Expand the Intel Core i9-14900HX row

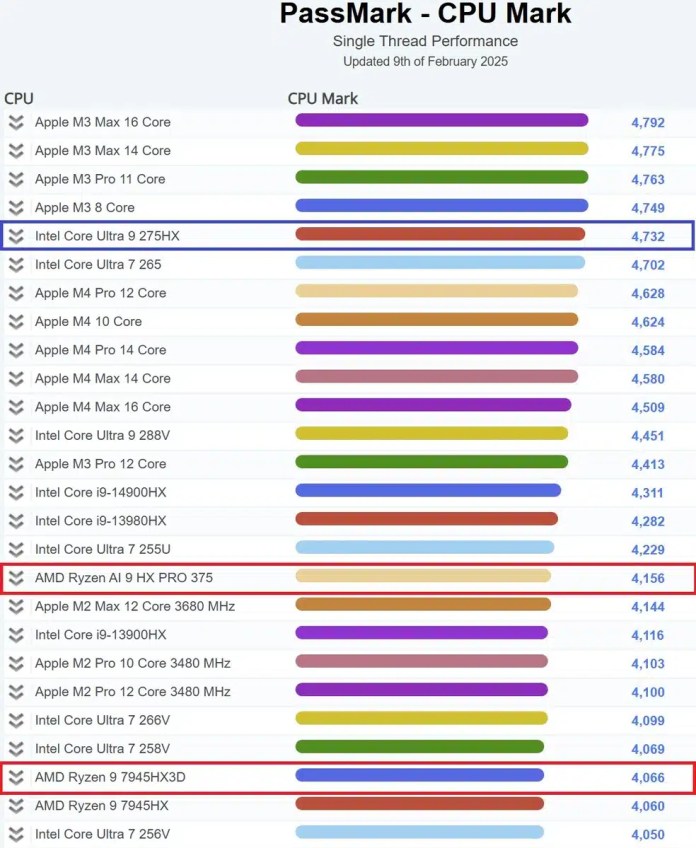pos(16,493)
